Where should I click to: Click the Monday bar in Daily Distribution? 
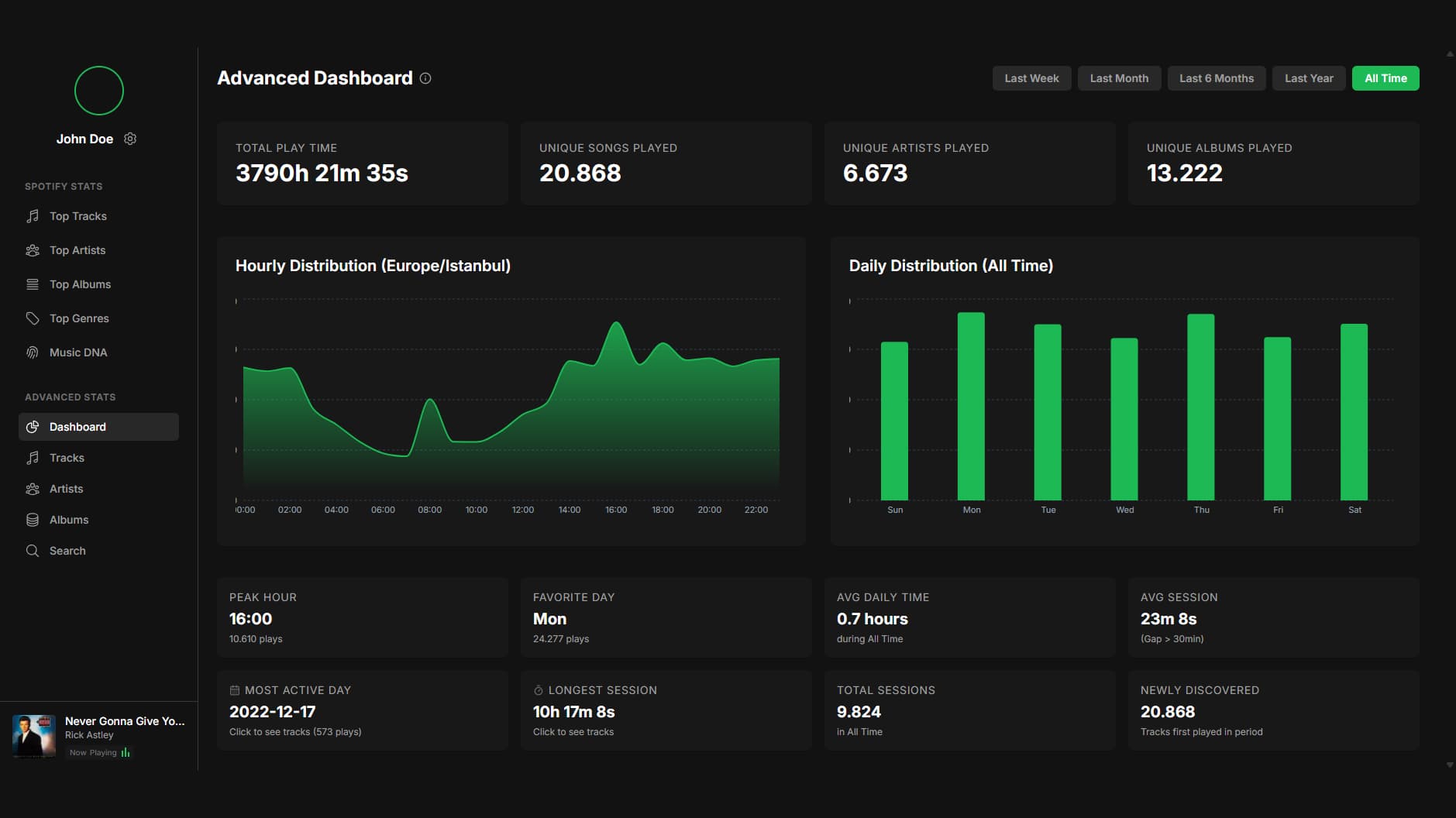tap(971, 407)
